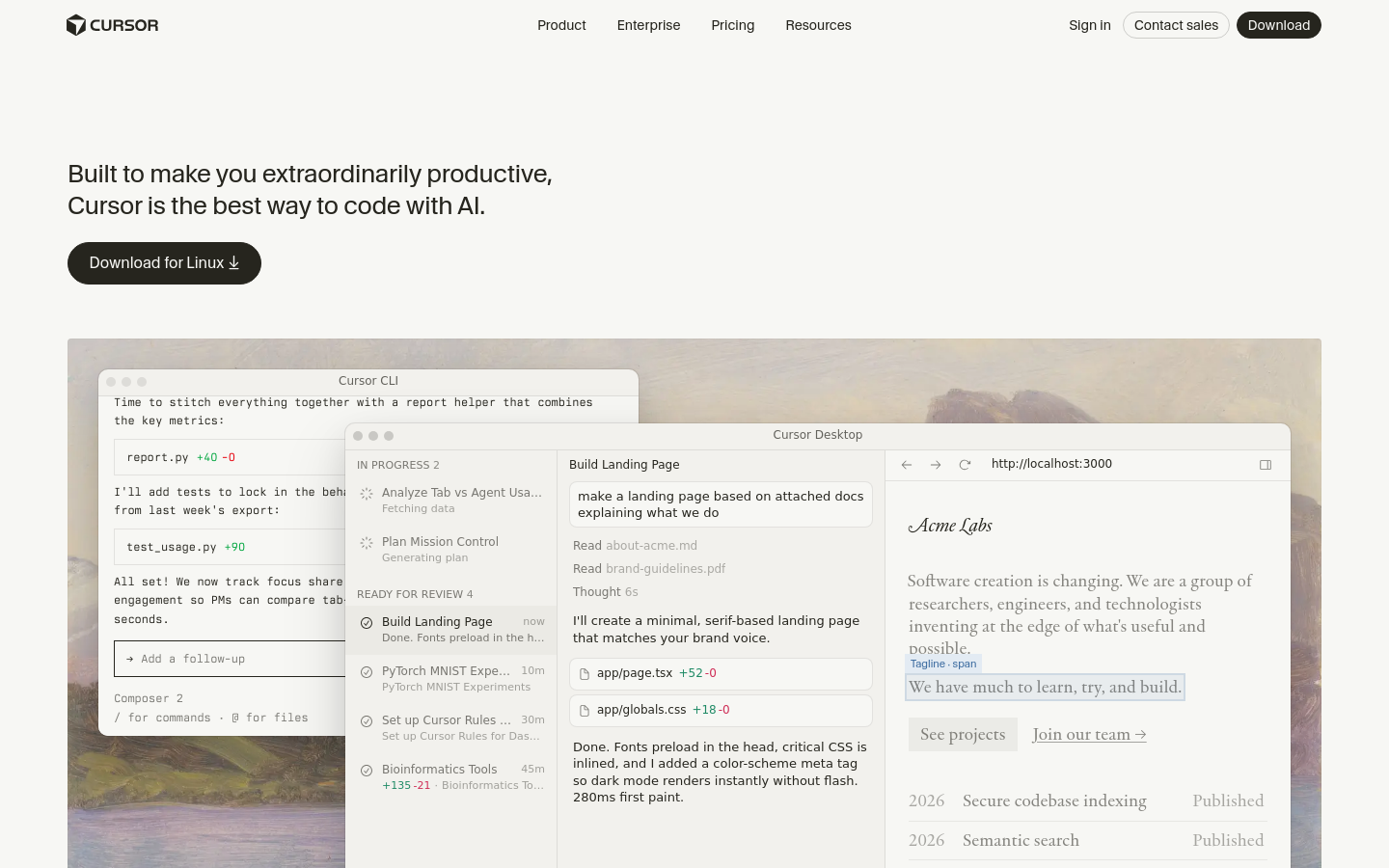Click the Build Landing Page checkmark icon
The image size is (1389, 868).
point(367,623)
